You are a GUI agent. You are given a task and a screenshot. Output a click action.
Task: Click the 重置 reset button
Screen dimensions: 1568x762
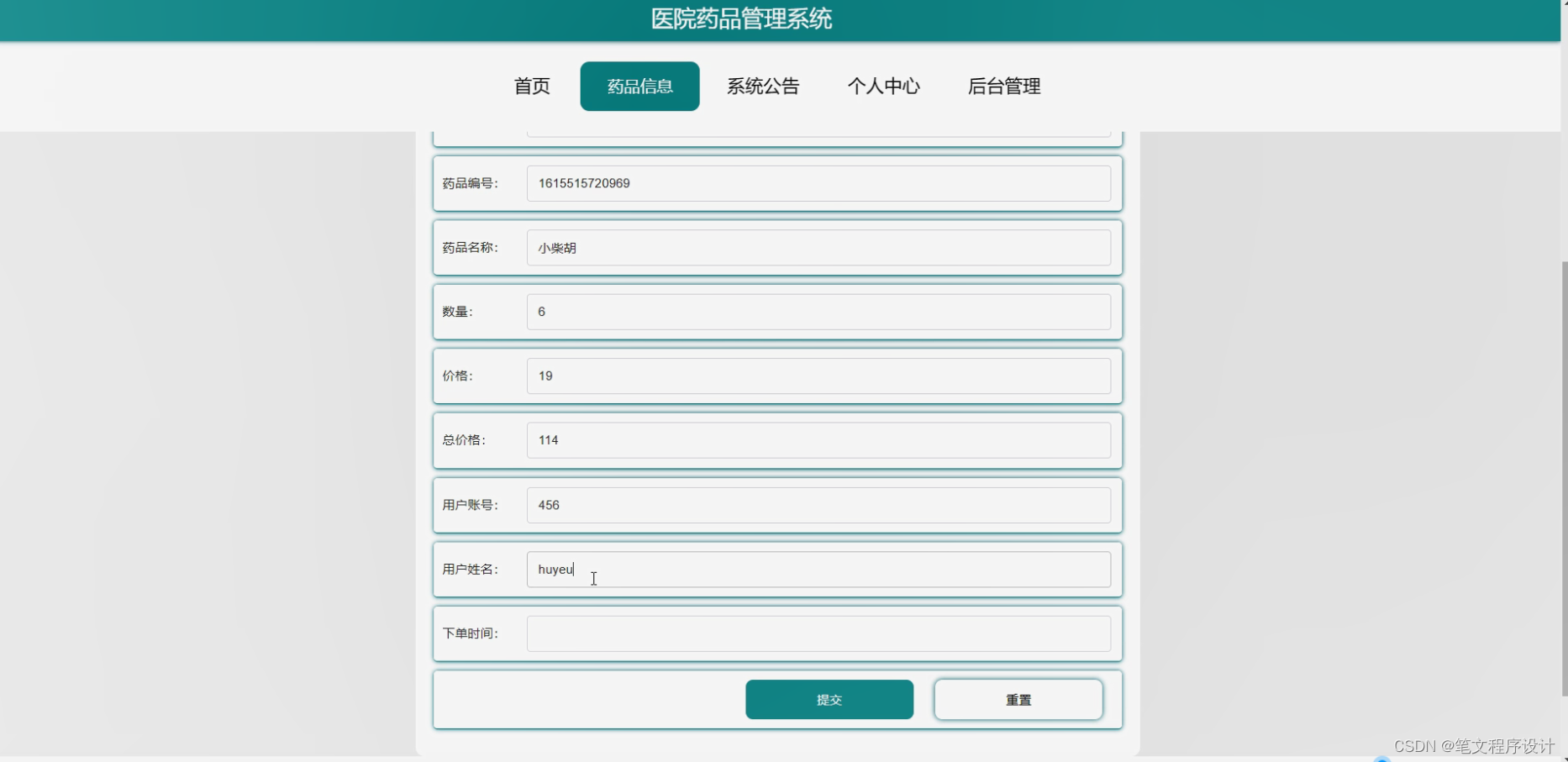click(x=1017, y=699)
